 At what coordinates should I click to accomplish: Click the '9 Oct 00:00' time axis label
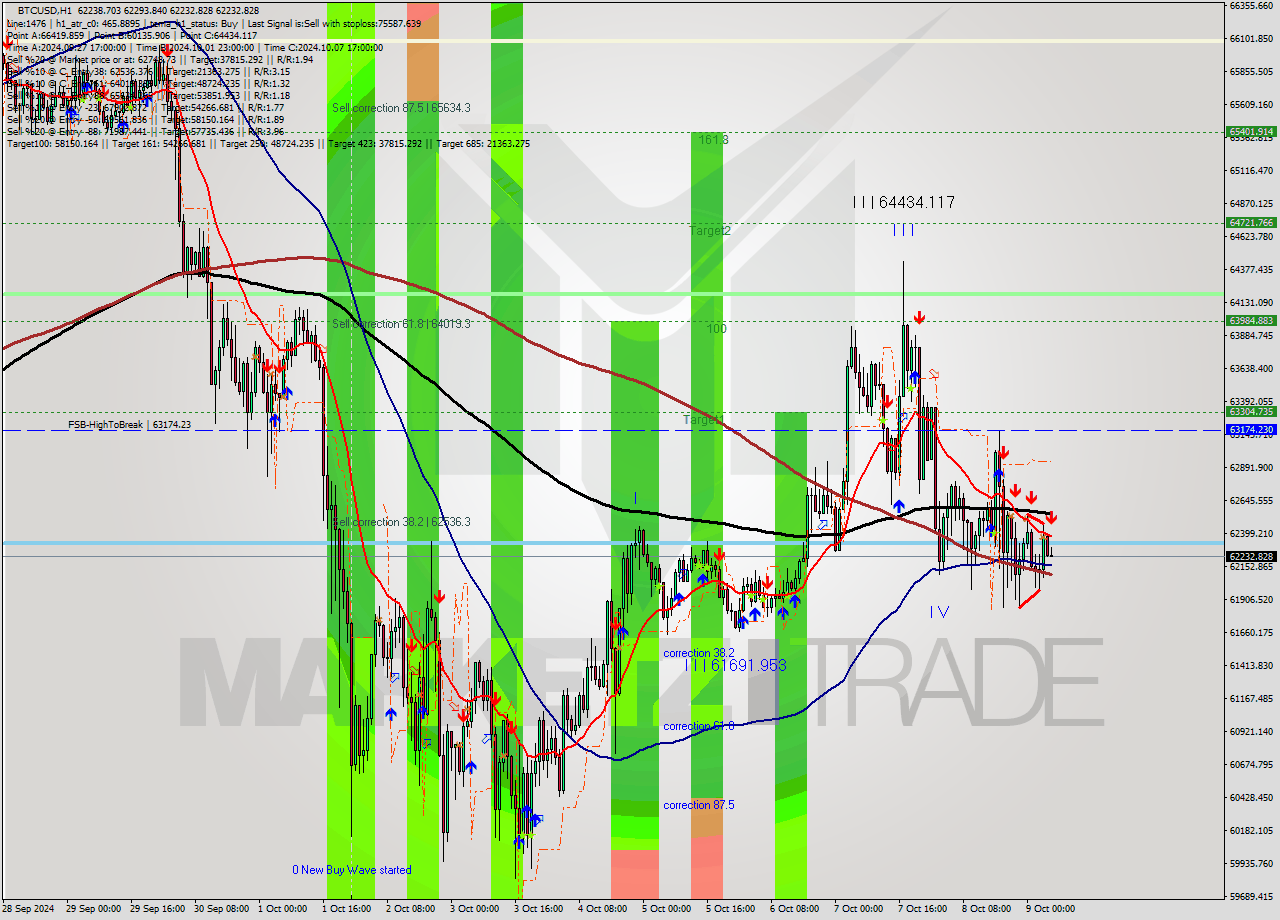pos(1050,909)
